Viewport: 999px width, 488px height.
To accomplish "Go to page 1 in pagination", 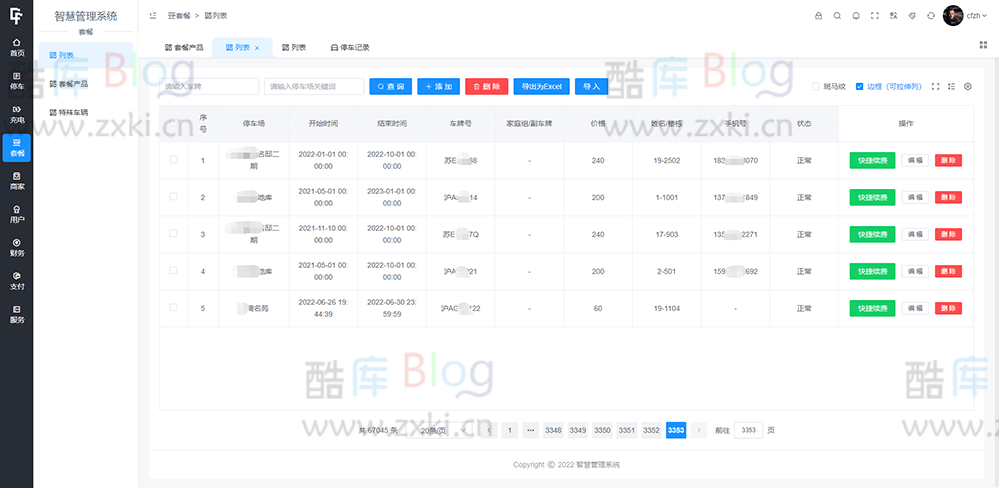I will pos(510,431).
